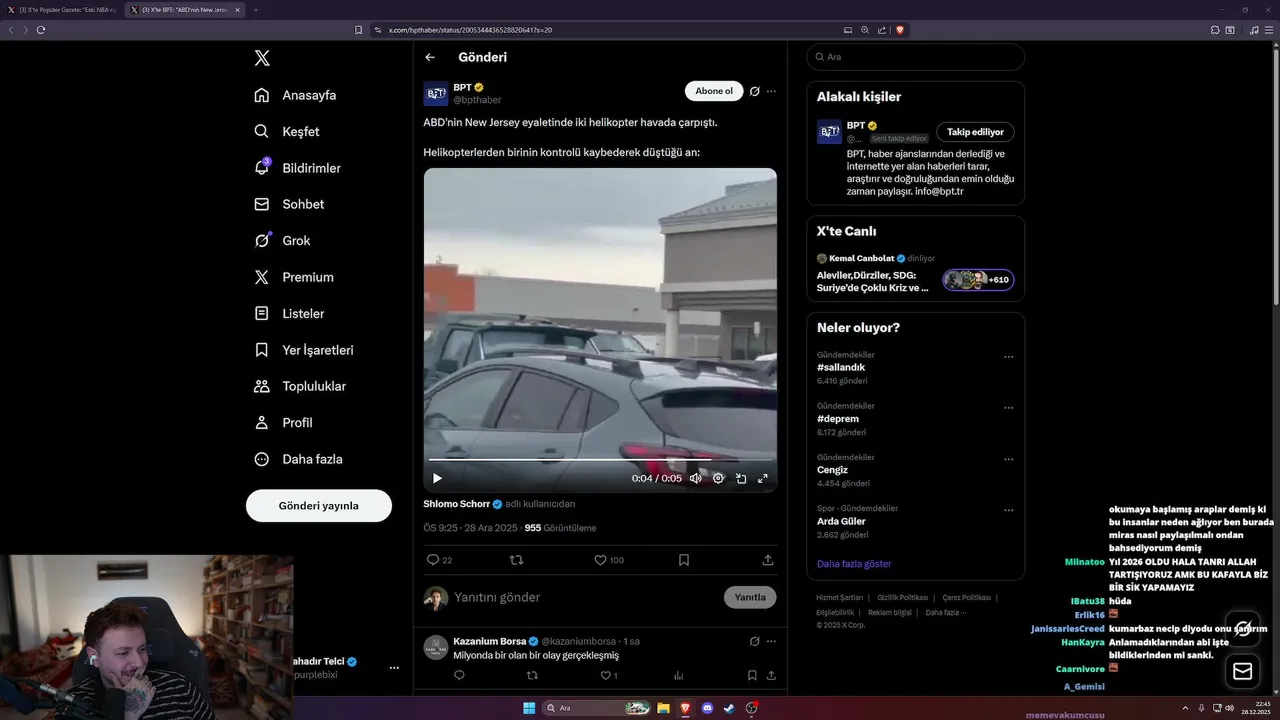The height and width of the screenshot is (720, 1280).
Task: Open options for #deprem trend
Action: point(1008,408)
